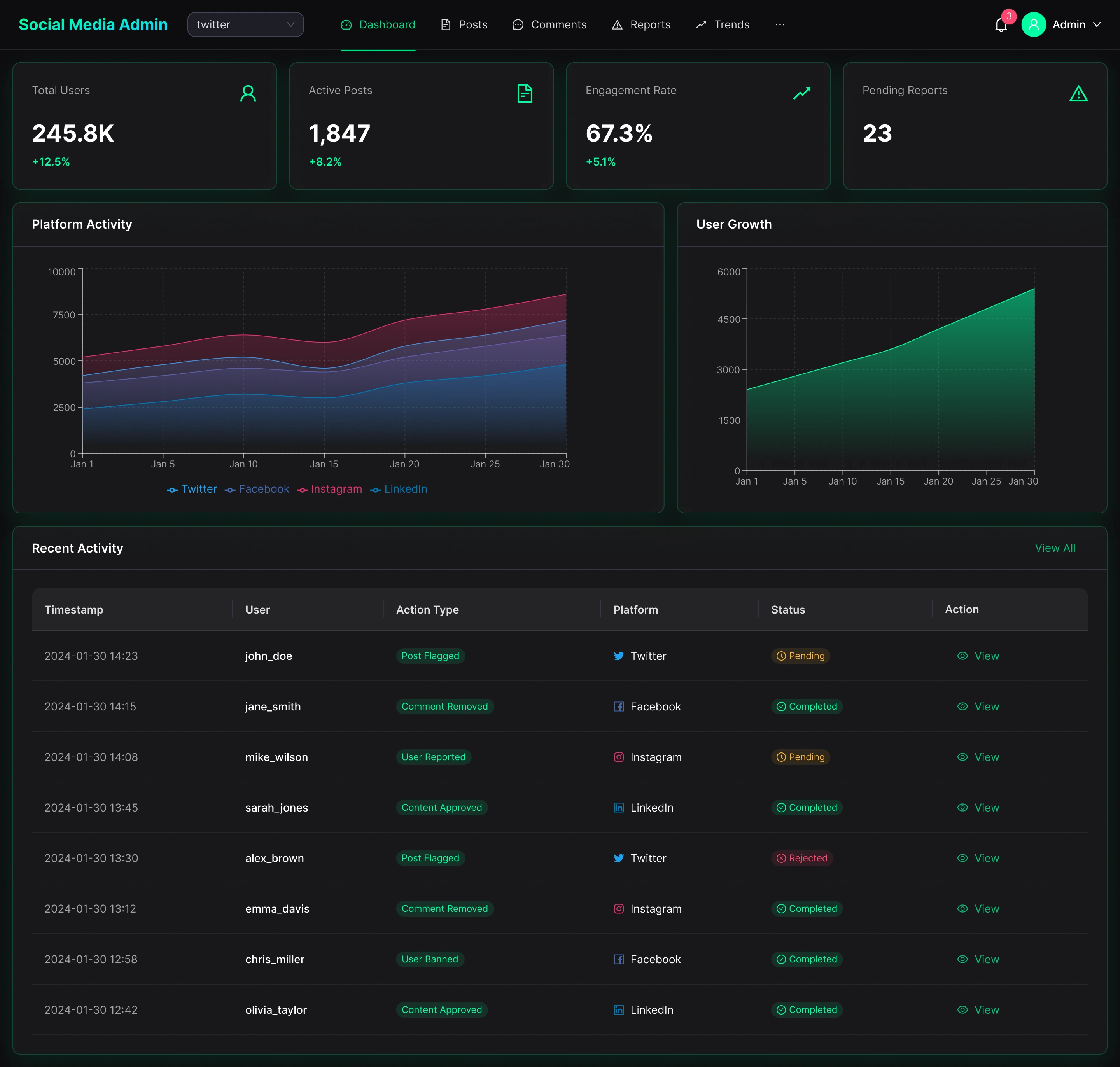1120x1067 pixels.
Task: Click the Engagement Rate trend arrow icon
Action: (x=801, y=93)
